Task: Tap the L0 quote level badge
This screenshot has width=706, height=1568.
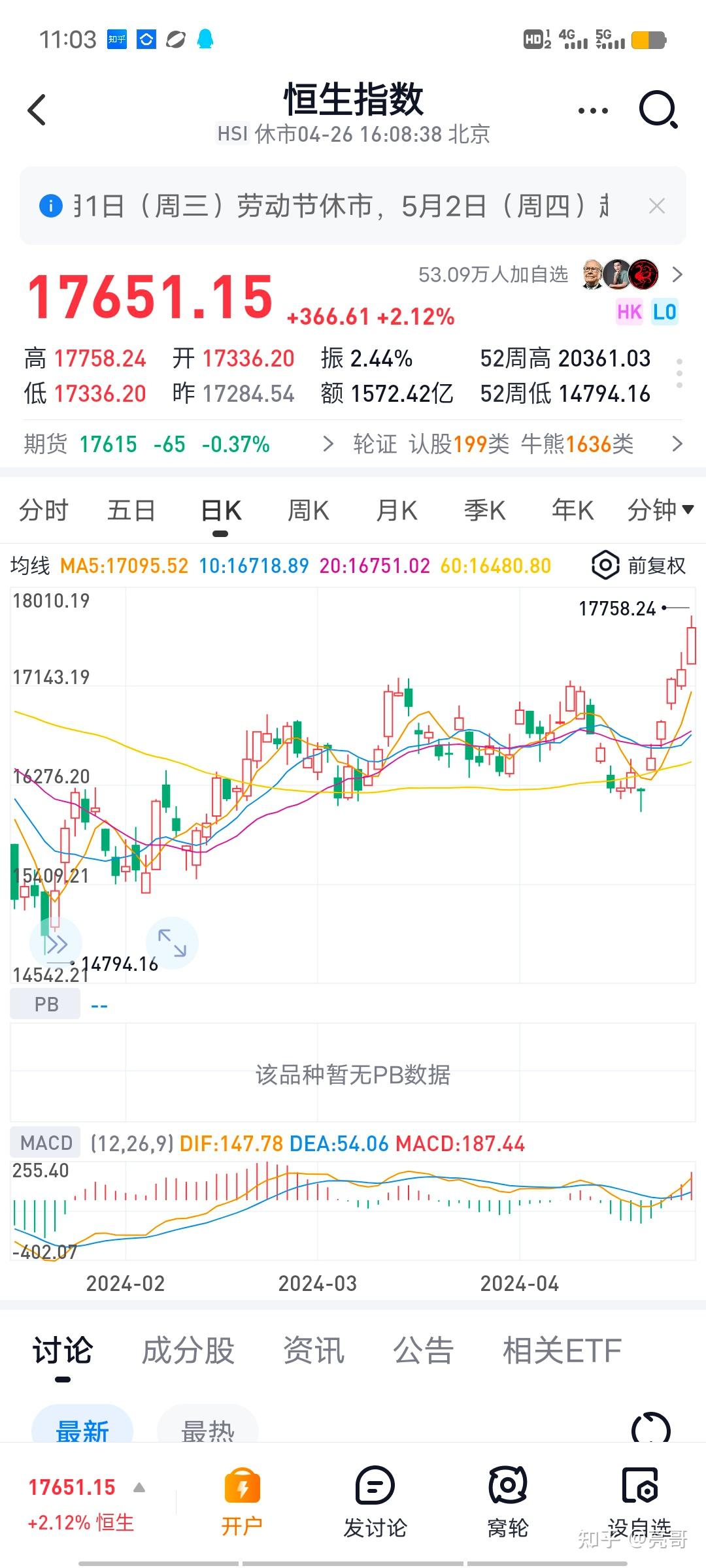Action: (664, 312)
